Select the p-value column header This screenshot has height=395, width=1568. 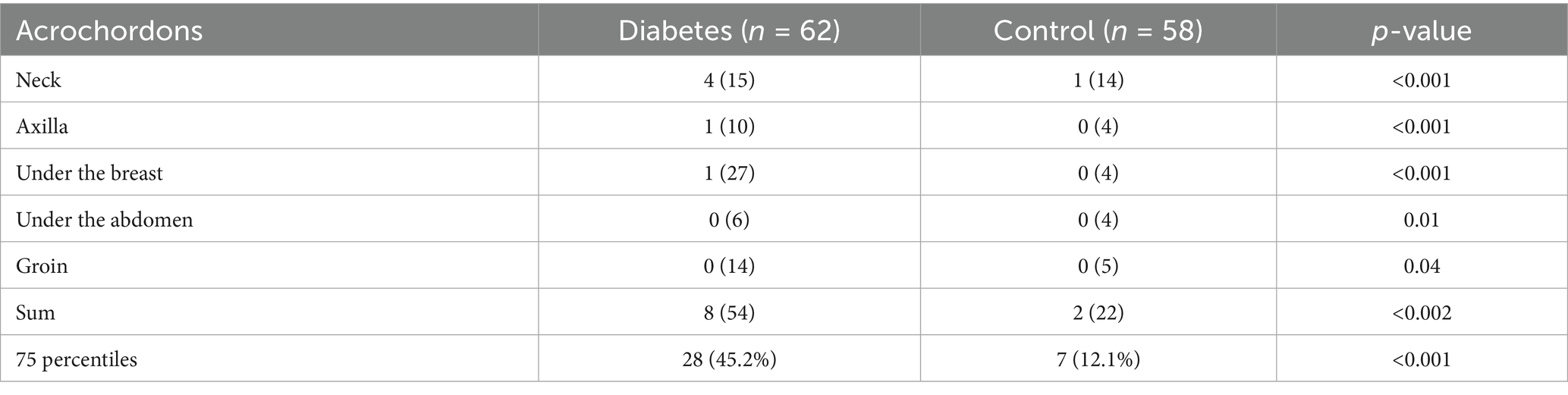click(x=1421, y=31)
